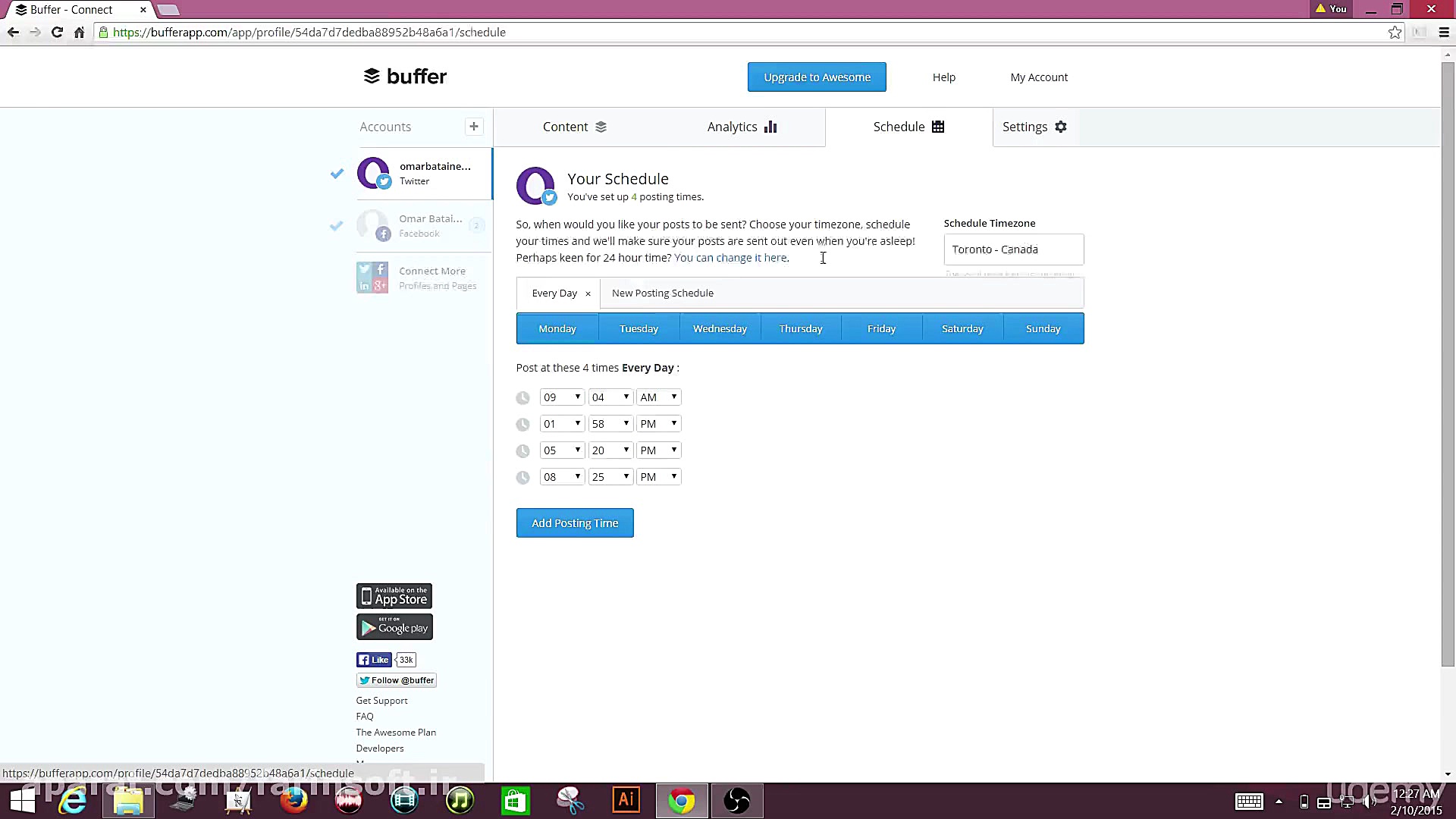Viewport: 1456px width, 819px height.
Task: Open the AM/PM dropdown on the 05:20 row
Action: click(x=658, y=450)
